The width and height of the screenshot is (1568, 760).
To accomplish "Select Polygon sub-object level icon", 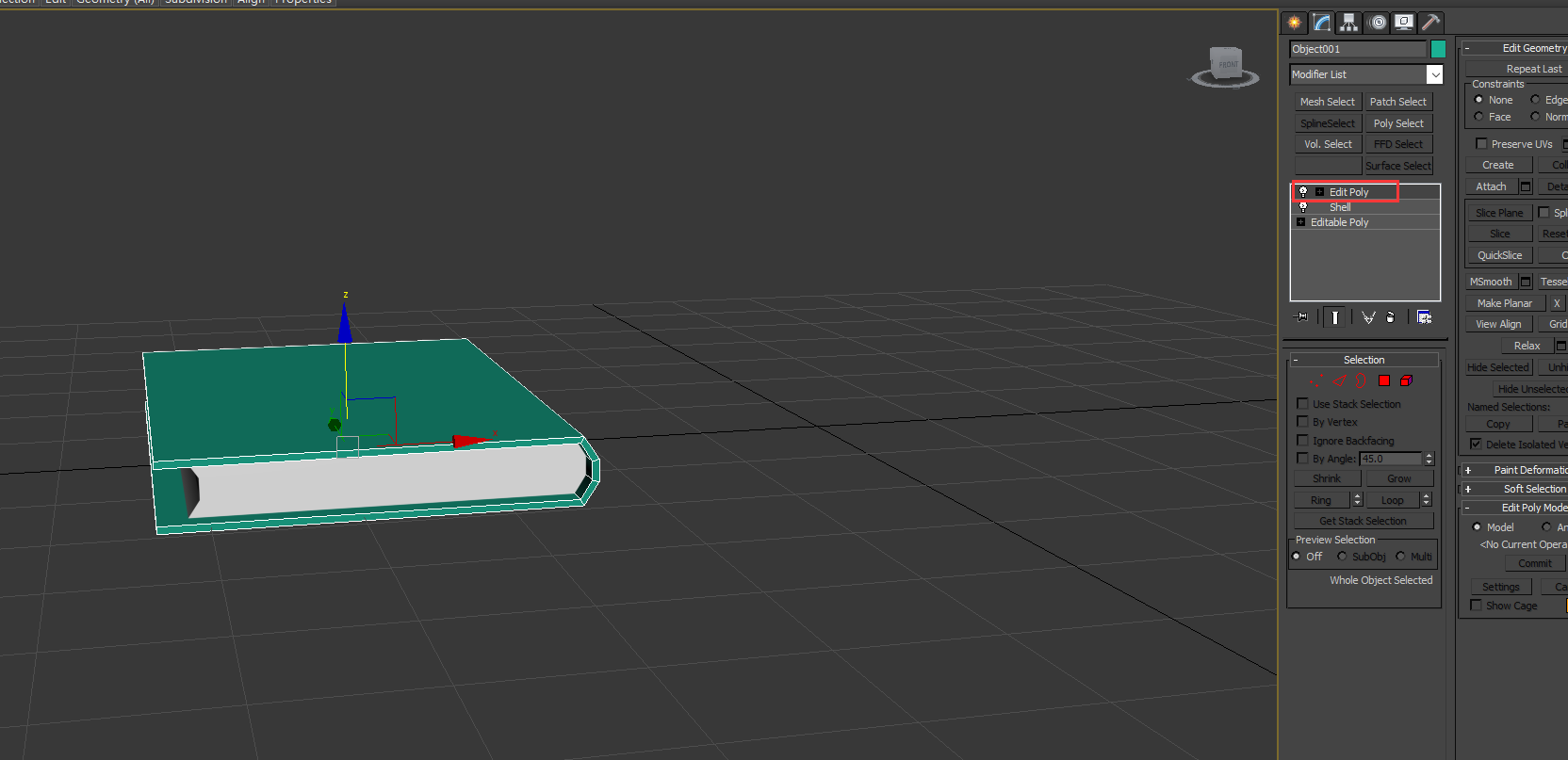I will tap(1384, 380).
